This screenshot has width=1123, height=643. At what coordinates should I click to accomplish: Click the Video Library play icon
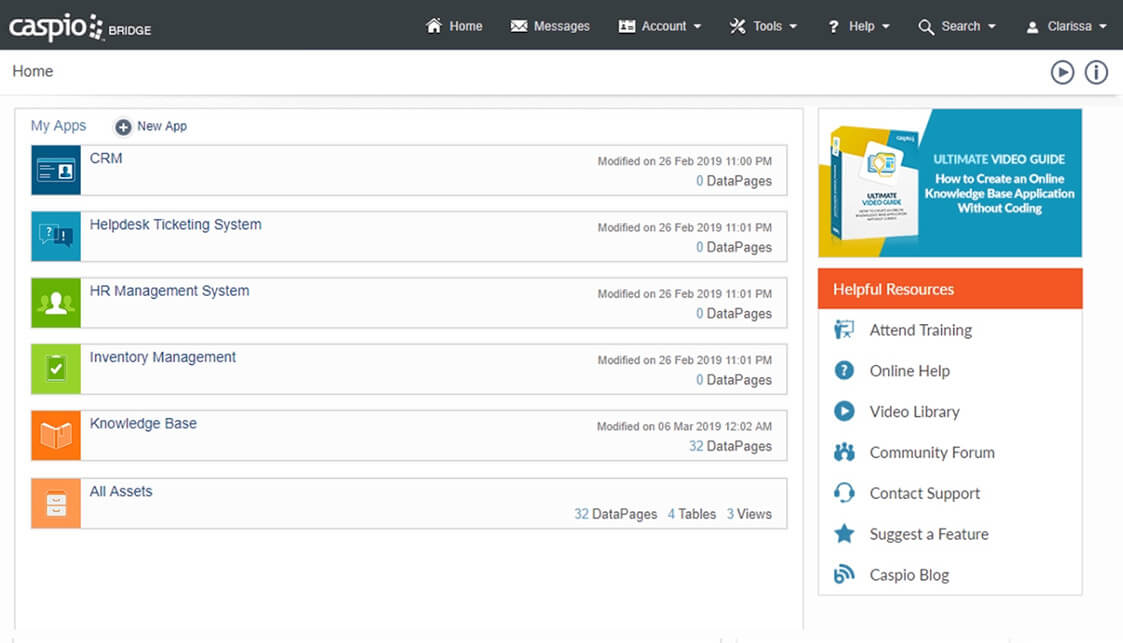point(844,411)
